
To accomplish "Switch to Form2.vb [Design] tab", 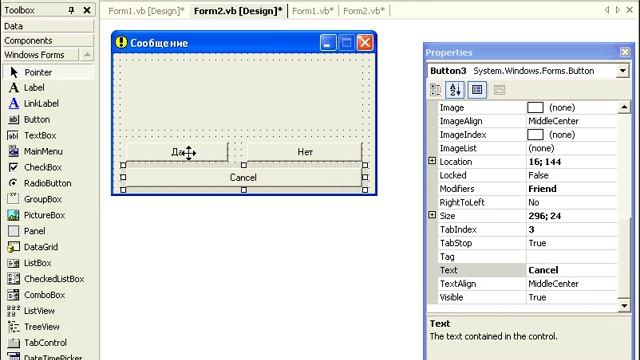I will click(x=238, y=11).
